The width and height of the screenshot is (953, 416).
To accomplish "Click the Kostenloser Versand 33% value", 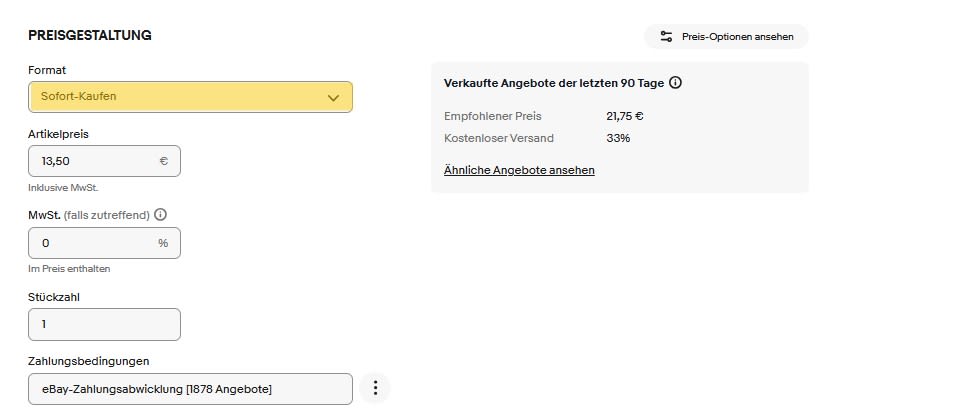I will tap(618, 138).
